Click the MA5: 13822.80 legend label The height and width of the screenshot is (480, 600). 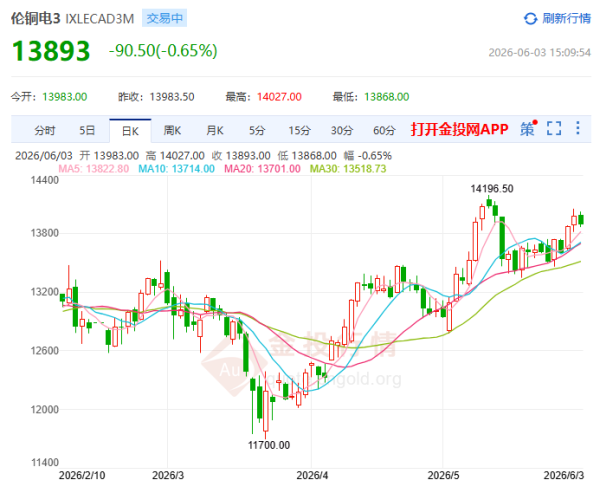94,169
